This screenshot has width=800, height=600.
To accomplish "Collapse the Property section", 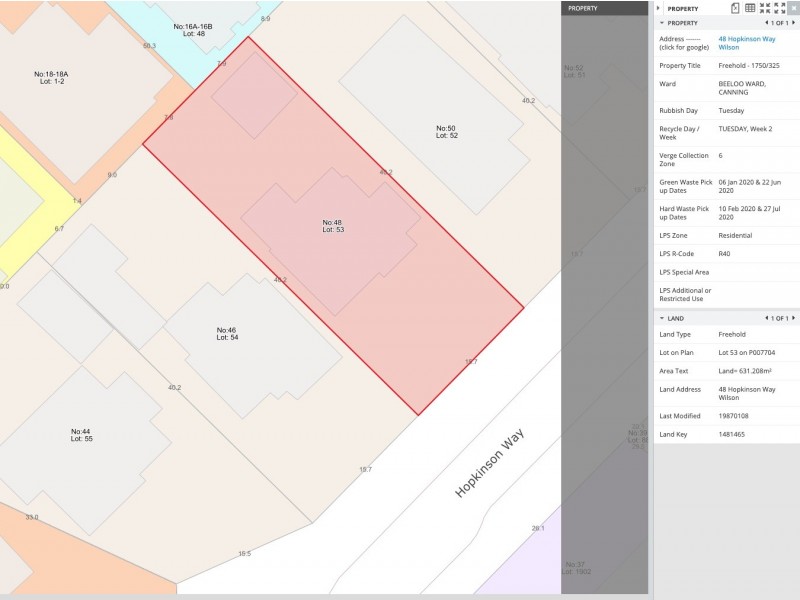I will [662, 23].
